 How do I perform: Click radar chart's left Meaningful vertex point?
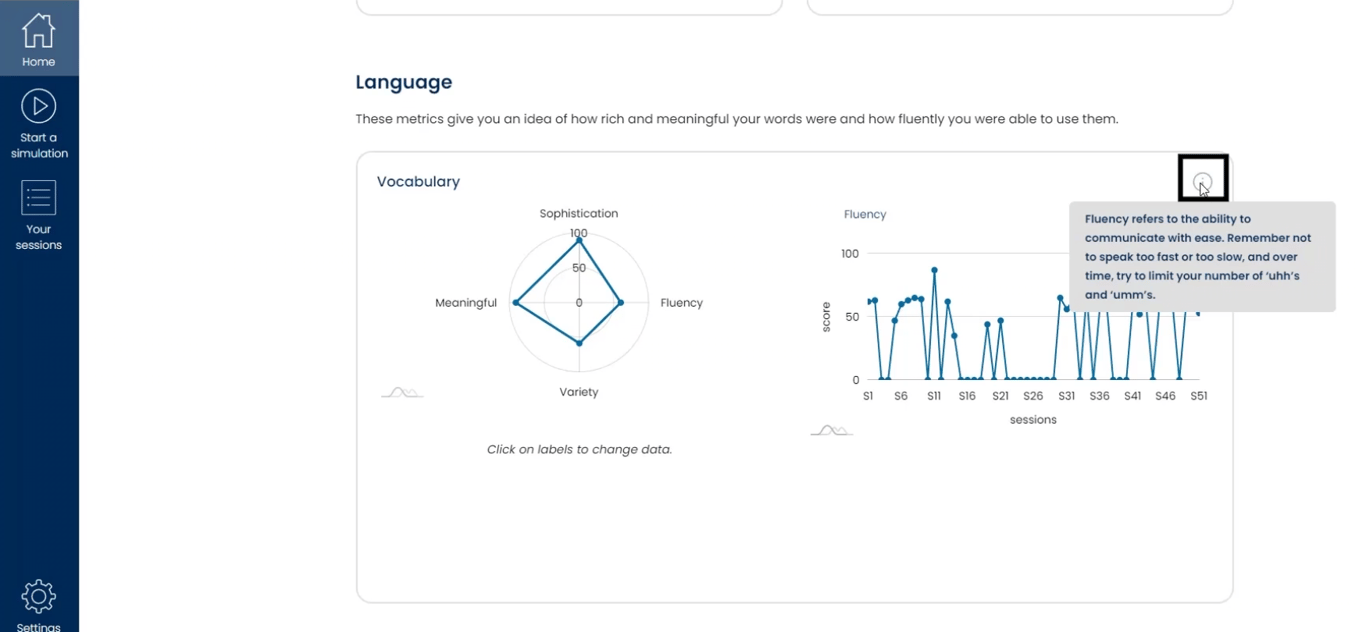tap(515, 303)
